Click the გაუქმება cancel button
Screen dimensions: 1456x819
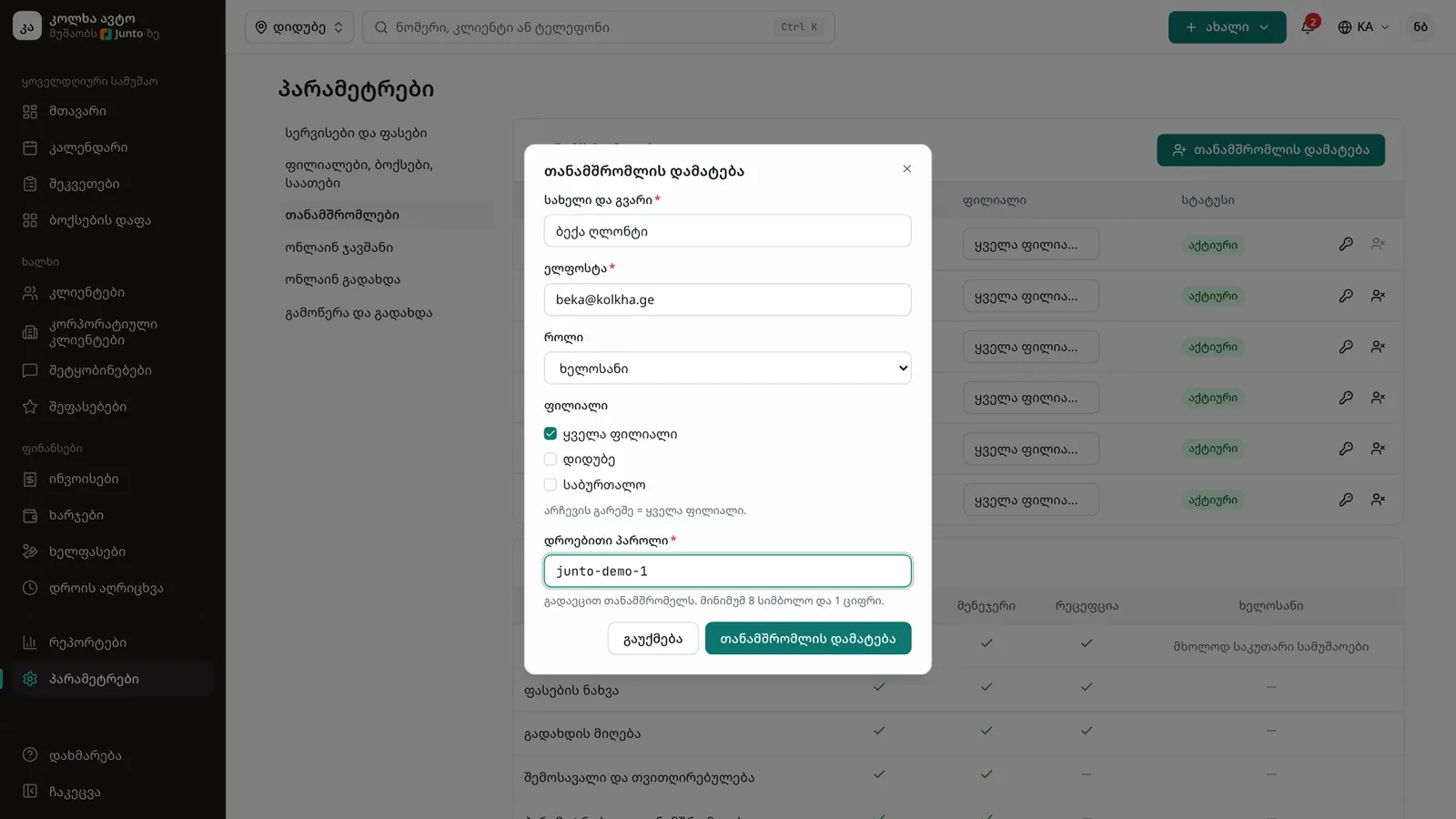click(652, 639)
